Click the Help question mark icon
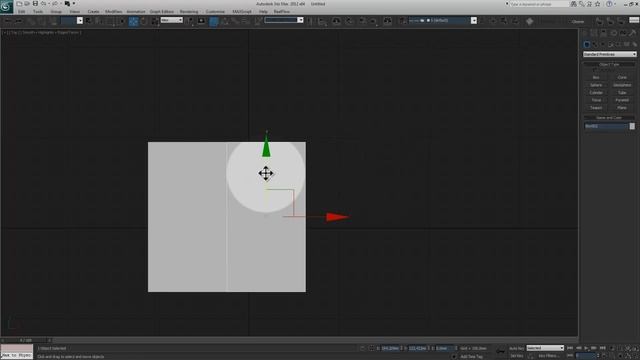Image resolution: width=640 pixels, height=360 pixels. point(609,4)
